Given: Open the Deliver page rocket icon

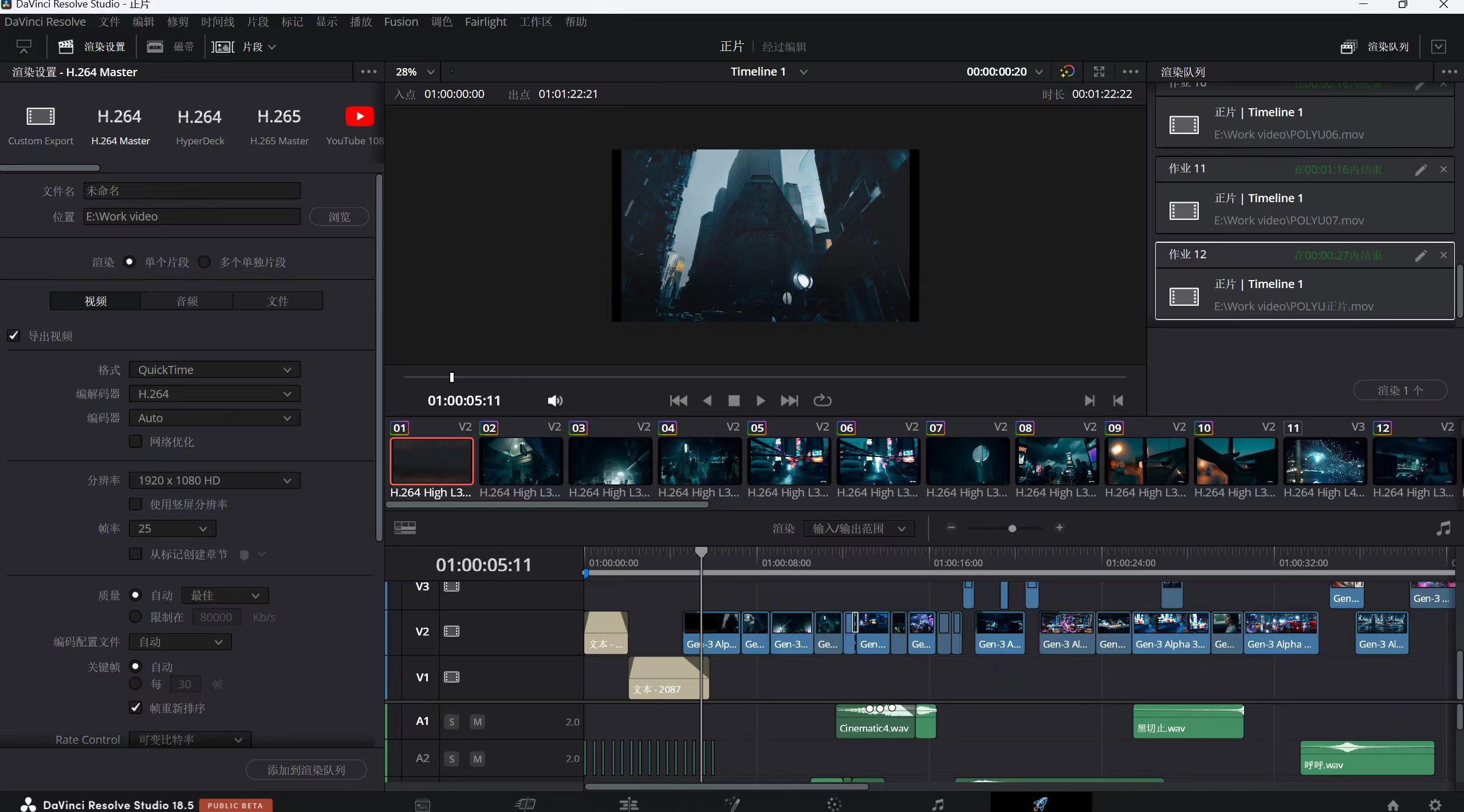Looking at the screenshot, I should coord(1041,803).
